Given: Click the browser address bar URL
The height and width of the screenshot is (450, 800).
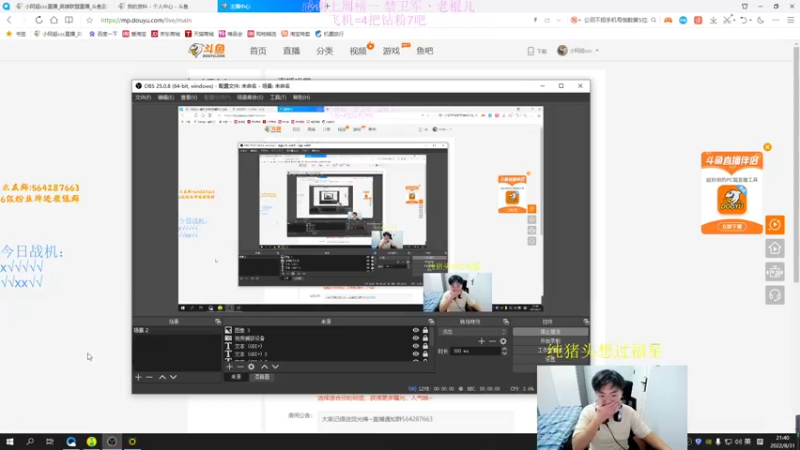Looking at the screenshot, I should tap(146, 20).
